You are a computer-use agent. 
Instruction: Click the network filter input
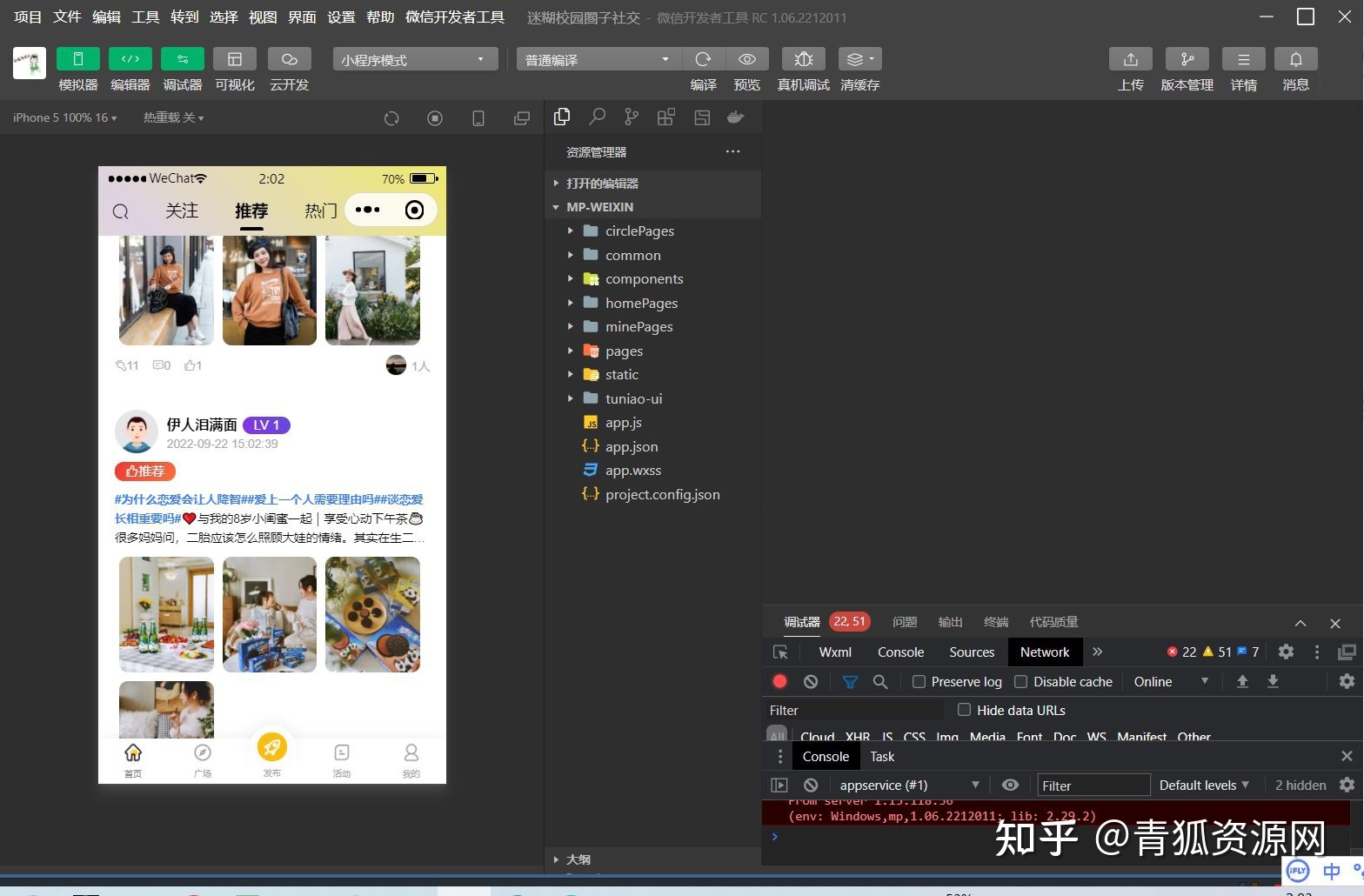click(854, 710)
